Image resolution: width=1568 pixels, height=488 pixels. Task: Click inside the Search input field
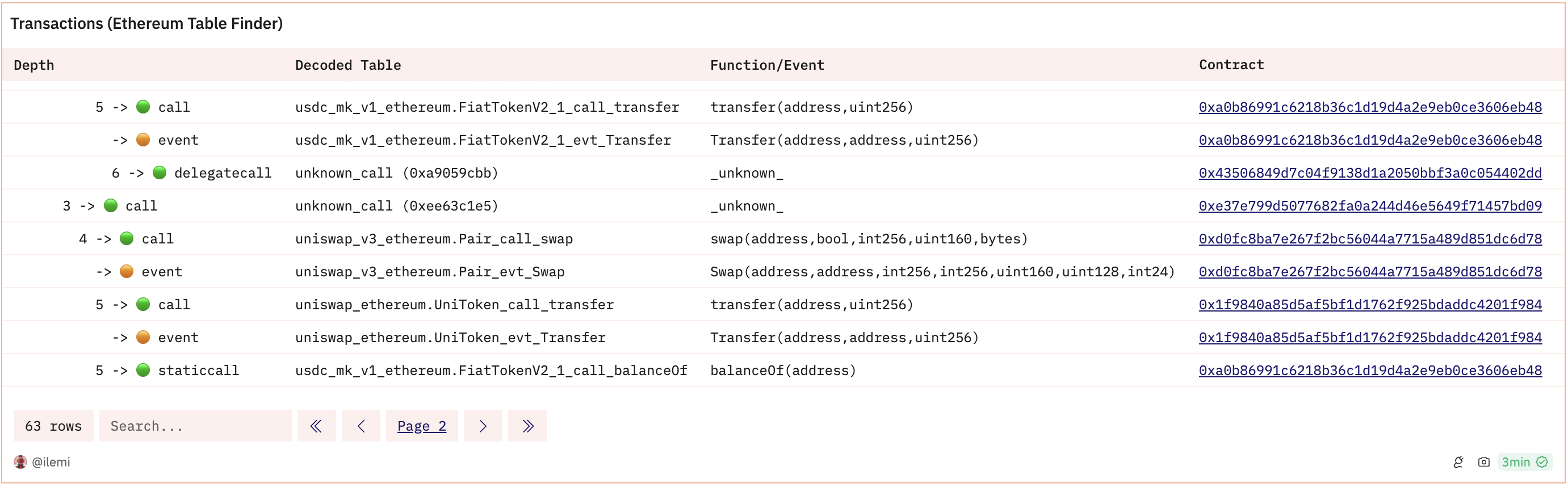click(x=195, y=426)
